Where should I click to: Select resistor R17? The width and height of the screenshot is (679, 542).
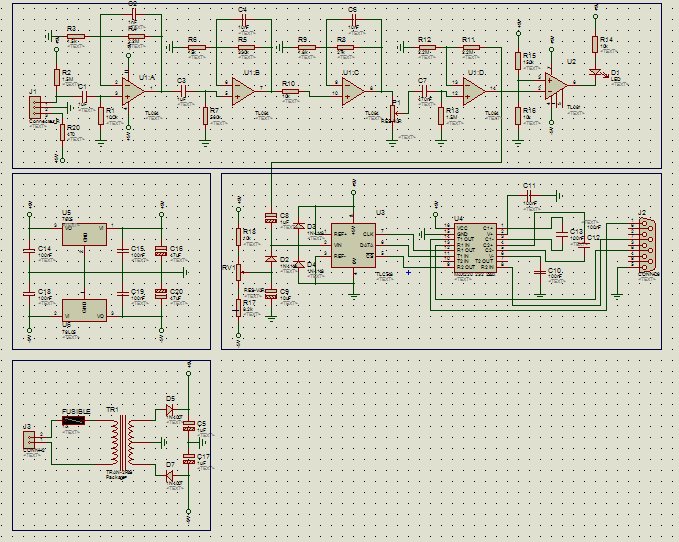point(238,308)
